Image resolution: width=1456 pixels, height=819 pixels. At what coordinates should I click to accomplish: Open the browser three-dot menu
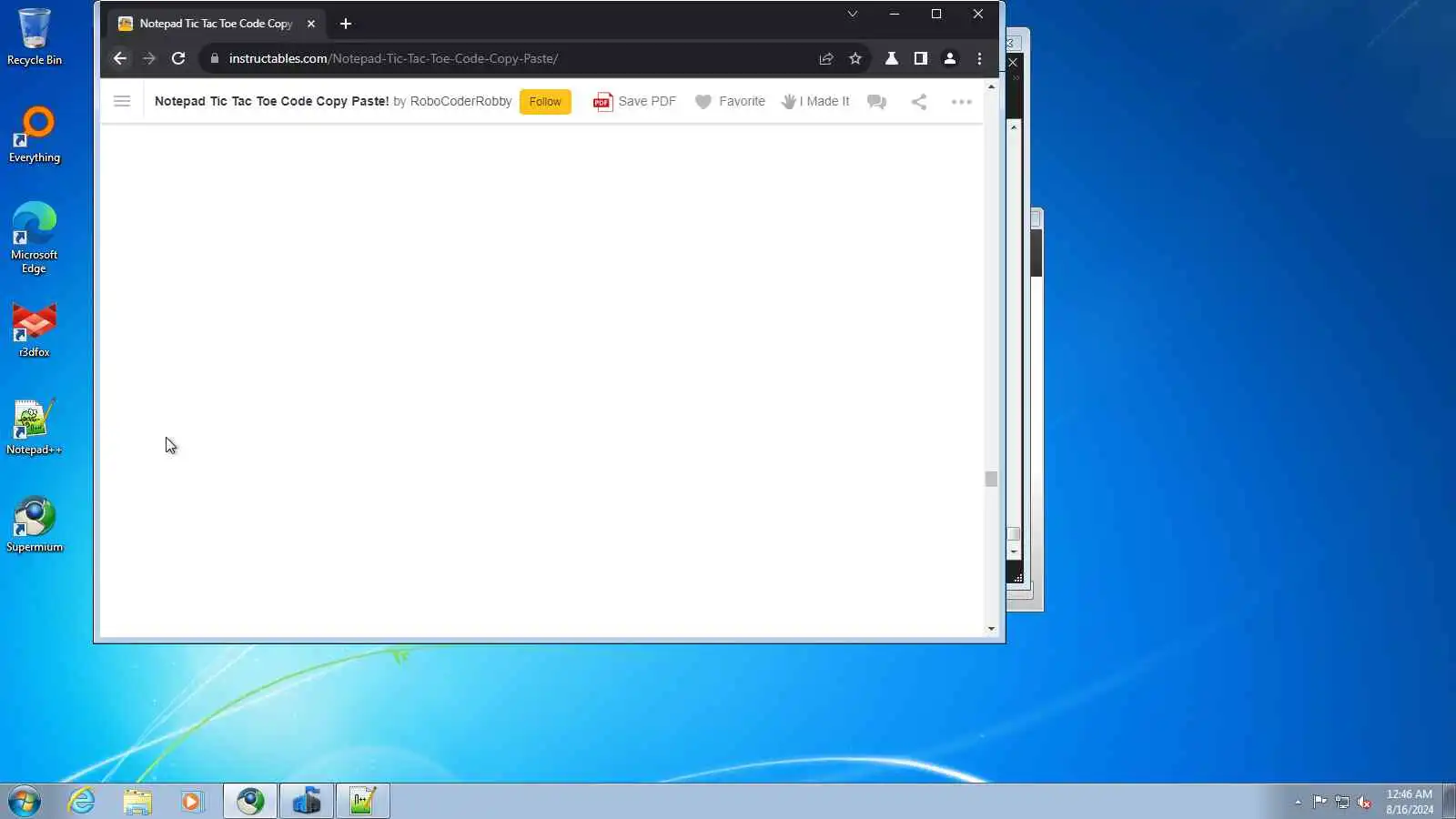980,58
